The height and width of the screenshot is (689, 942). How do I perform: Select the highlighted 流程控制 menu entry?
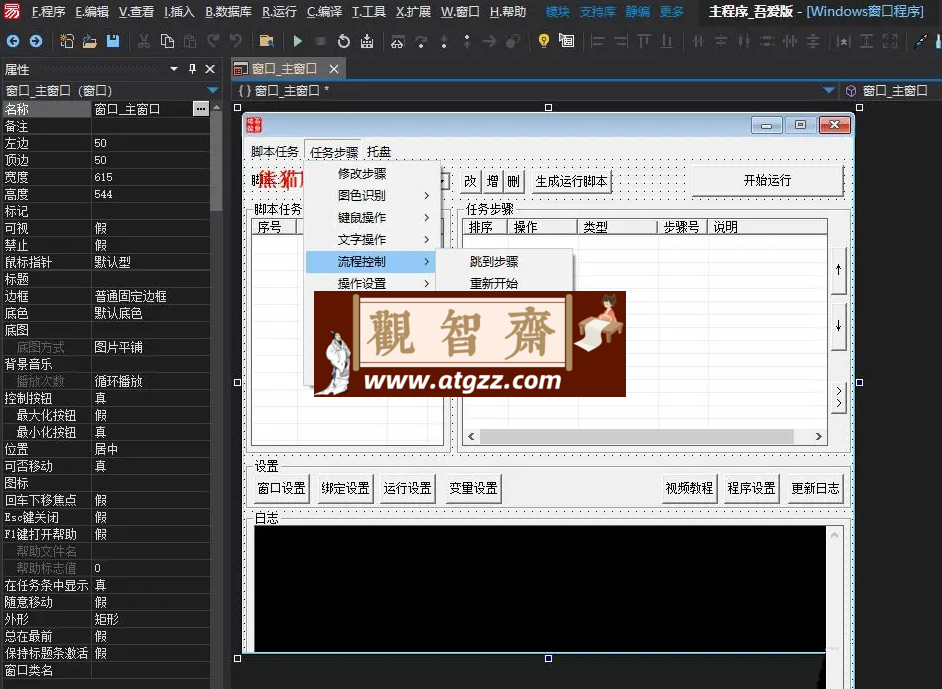pyautogui.click(x=369, y=261)
